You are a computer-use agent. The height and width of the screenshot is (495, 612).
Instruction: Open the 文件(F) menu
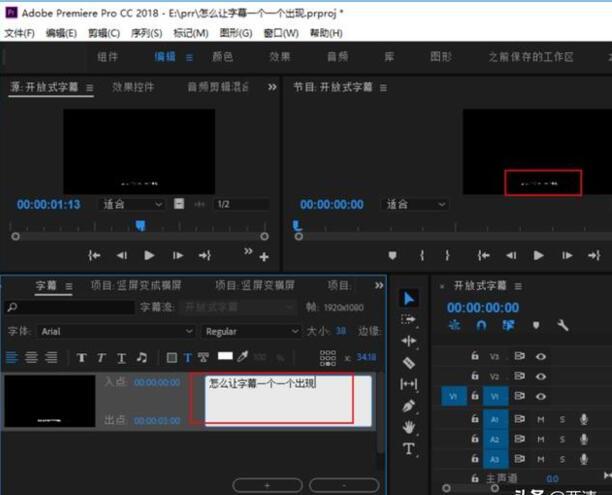[20, 33]
